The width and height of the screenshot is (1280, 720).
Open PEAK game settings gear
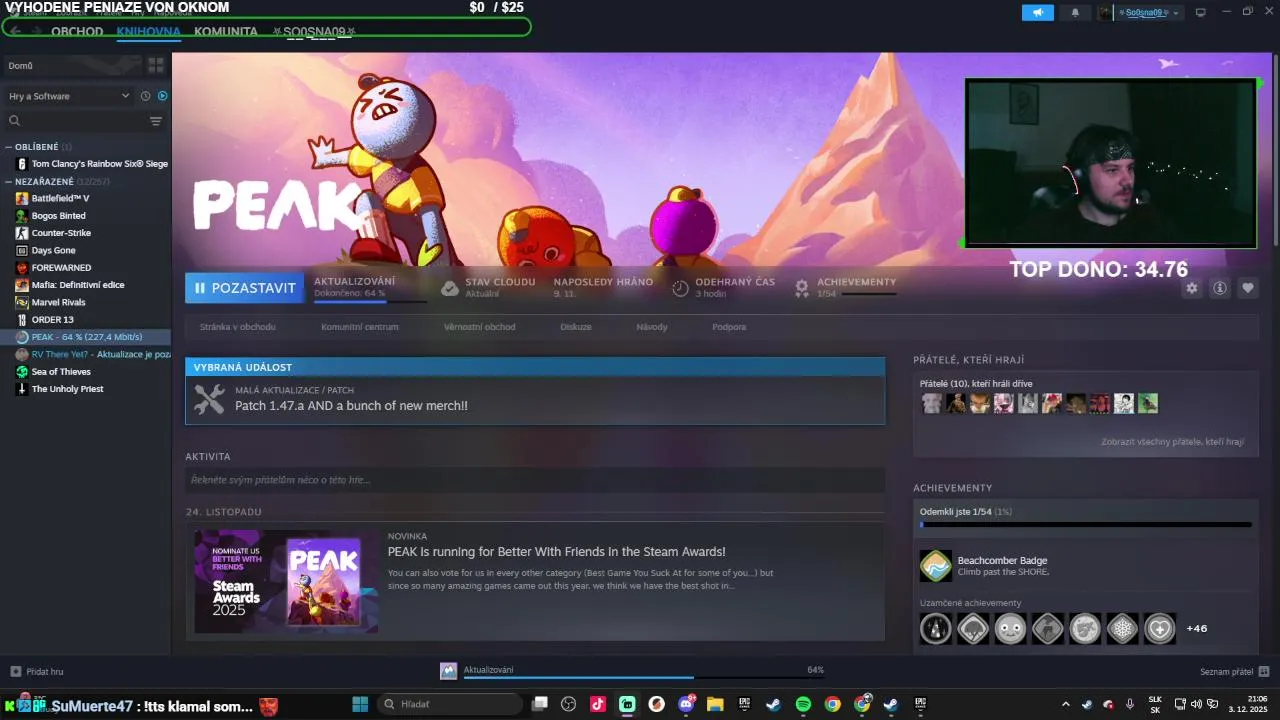pos(1191,288)
